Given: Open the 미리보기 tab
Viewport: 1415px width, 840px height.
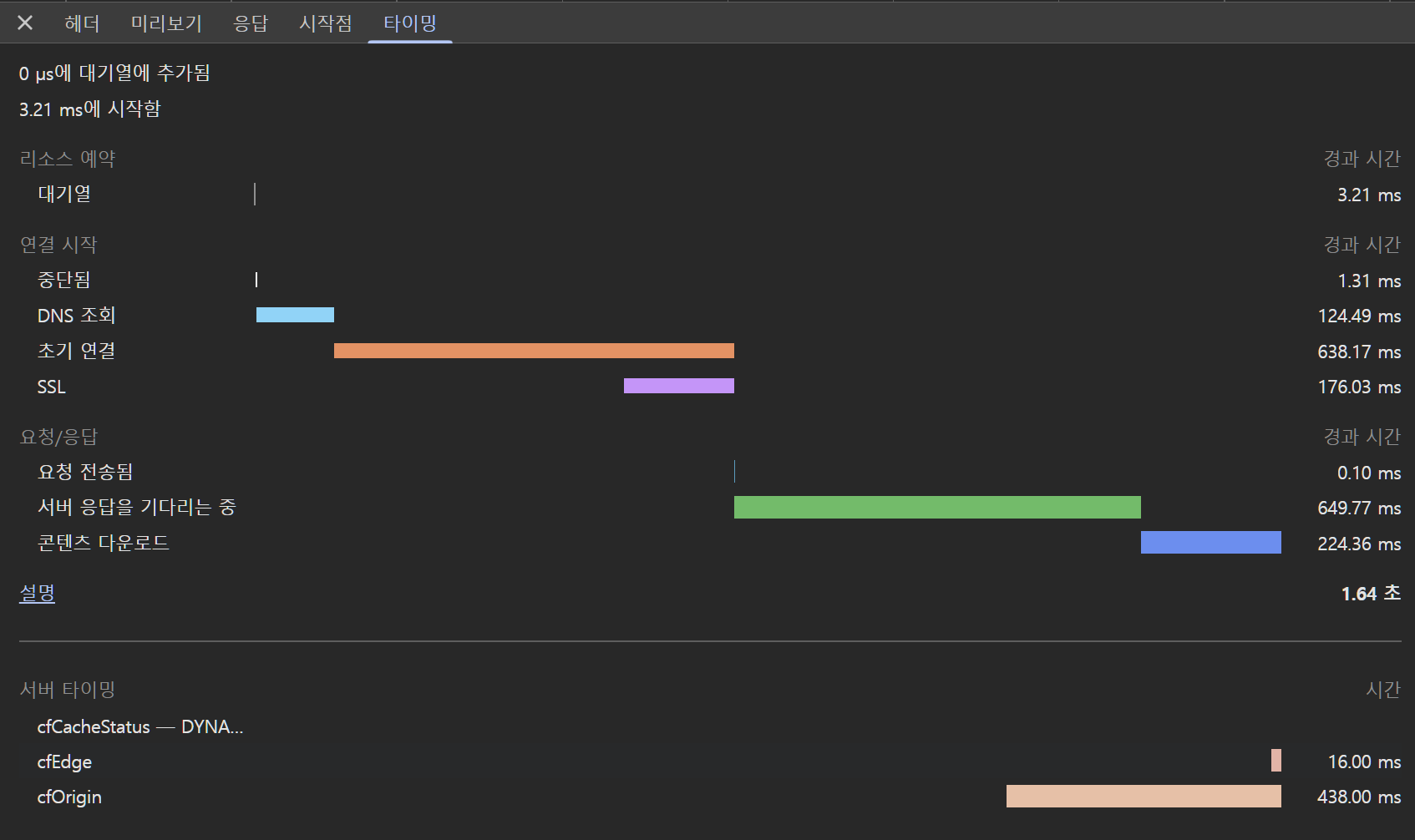Looking at the screenshot, I should coord(166,23).
